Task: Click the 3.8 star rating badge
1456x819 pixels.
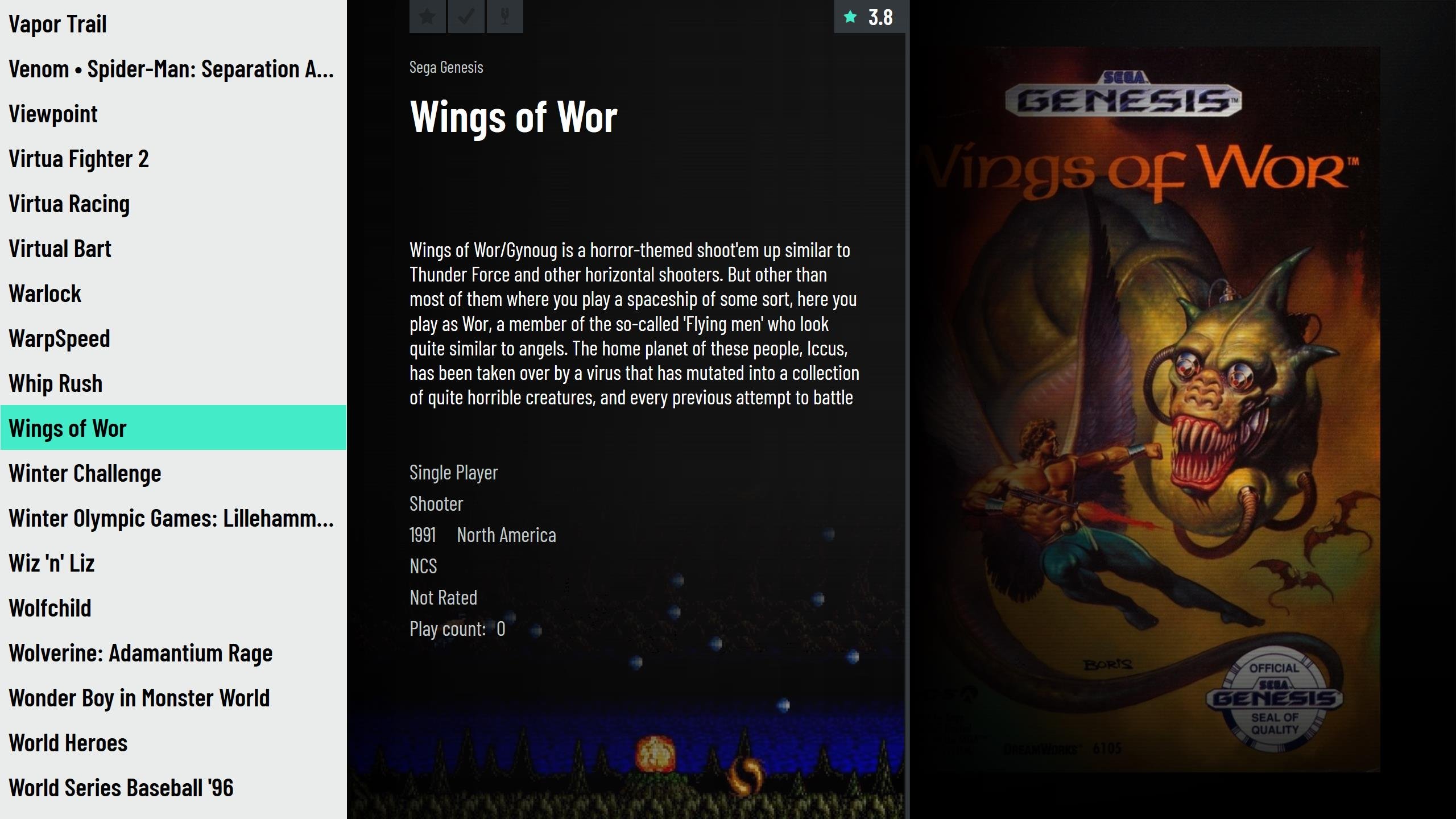Action: coord(870,17)
